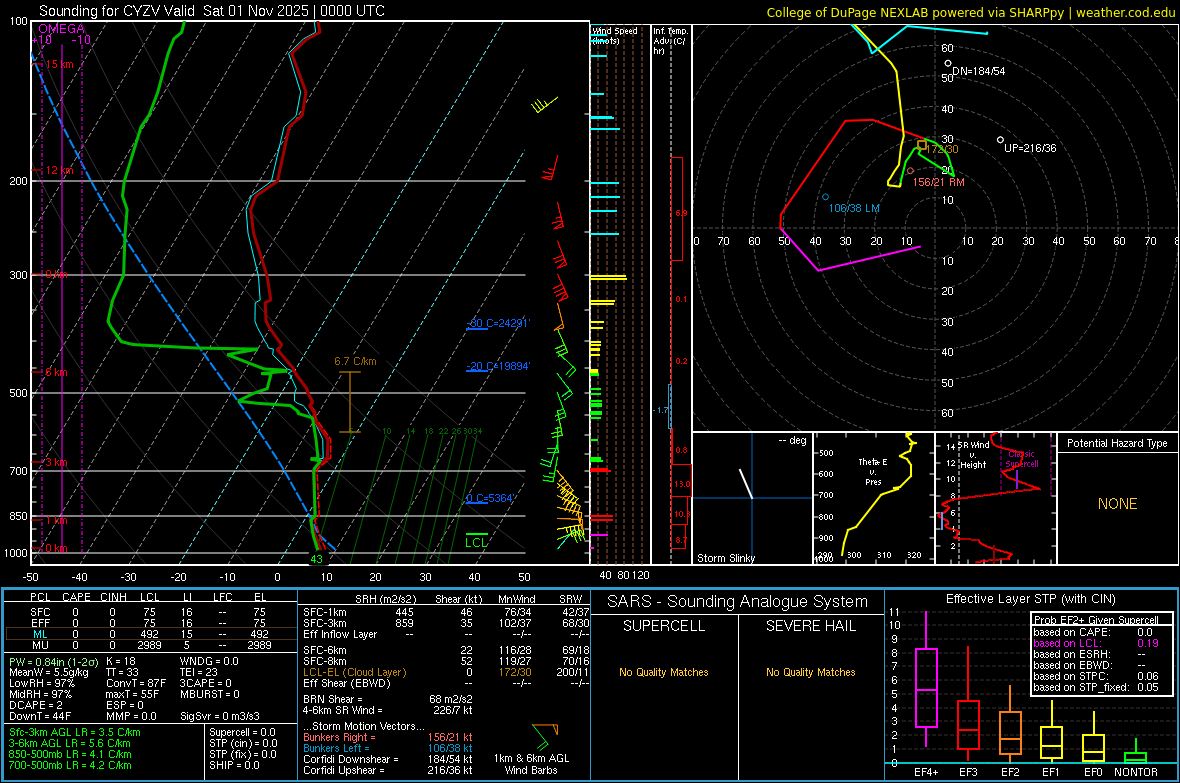Click the SigSvr = 0 m3/s3 value
Image resolution: width=1180 pixels, height=783 pixels.
220,716
